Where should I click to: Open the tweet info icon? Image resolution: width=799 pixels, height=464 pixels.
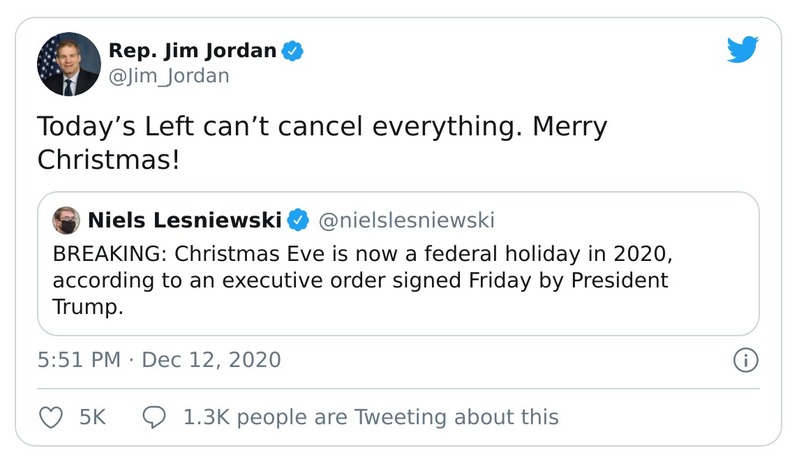coord(746,360)
